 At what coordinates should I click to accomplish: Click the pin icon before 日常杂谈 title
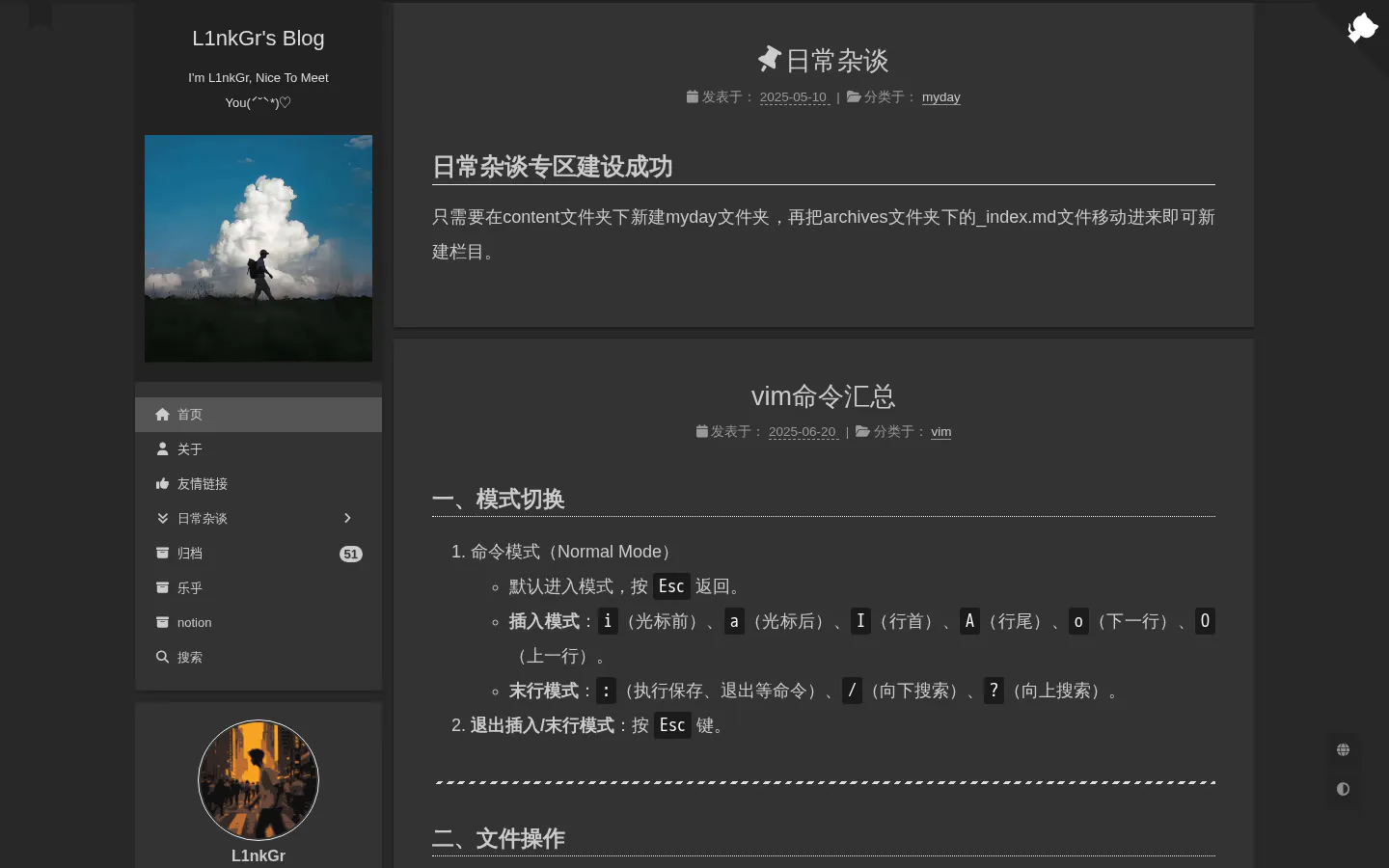click(769, 60)
